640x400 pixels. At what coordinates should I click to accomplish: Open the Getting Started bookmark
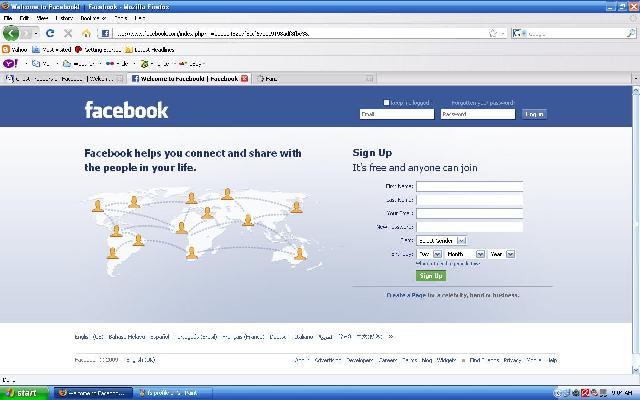(98, 50)
